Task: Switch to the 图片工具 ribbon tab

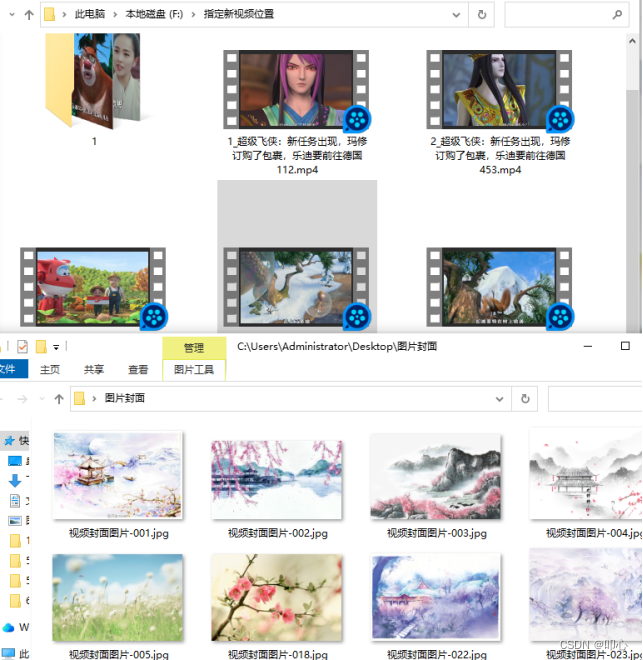Action: click(x=194, y=370)
